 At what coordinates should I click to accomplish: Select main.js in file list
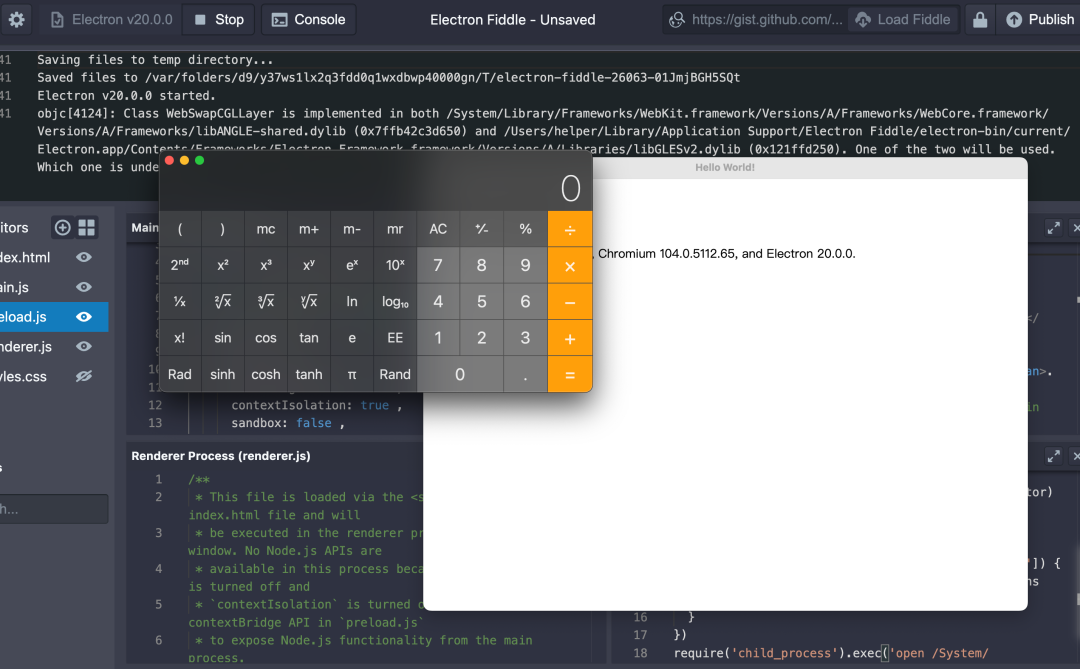(14, 287)
